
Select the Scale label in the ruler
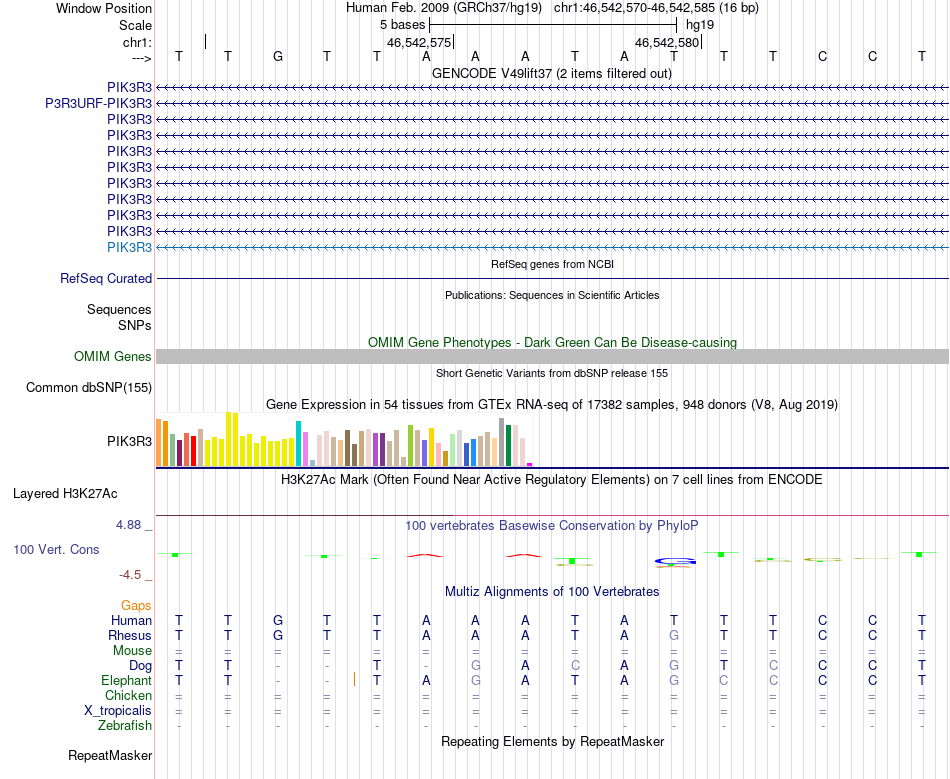pyautogui.click(x=135, y=25)
